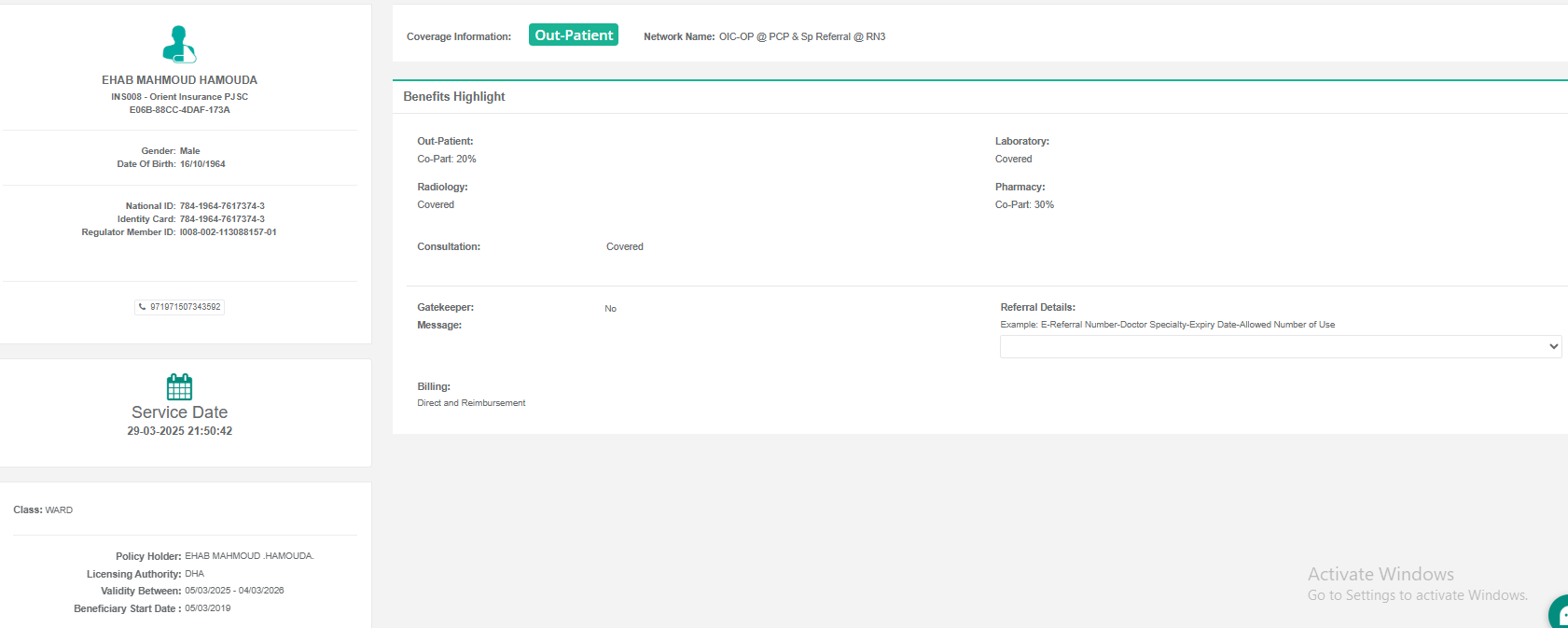The image size is (1568, 628).
Task: Expand the Referral Details dropdown
Action: [1280, 347]
